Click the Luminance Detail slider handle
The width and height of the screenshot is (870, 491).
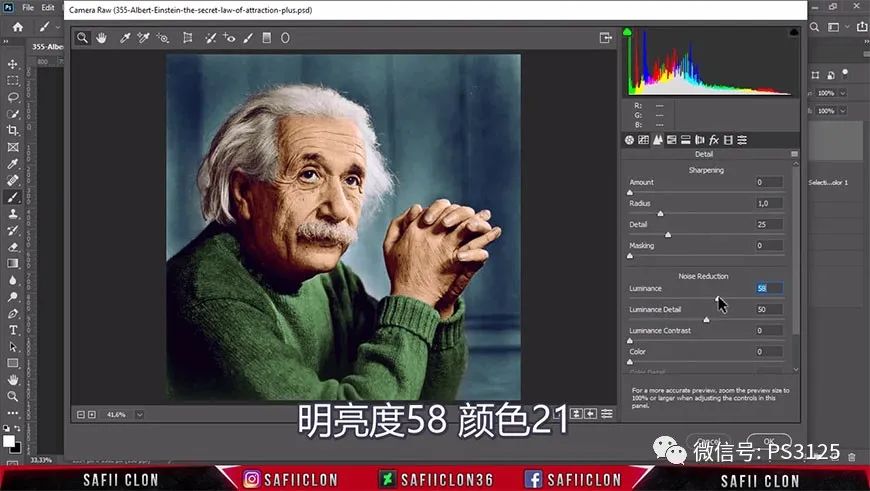pos(706,320)
